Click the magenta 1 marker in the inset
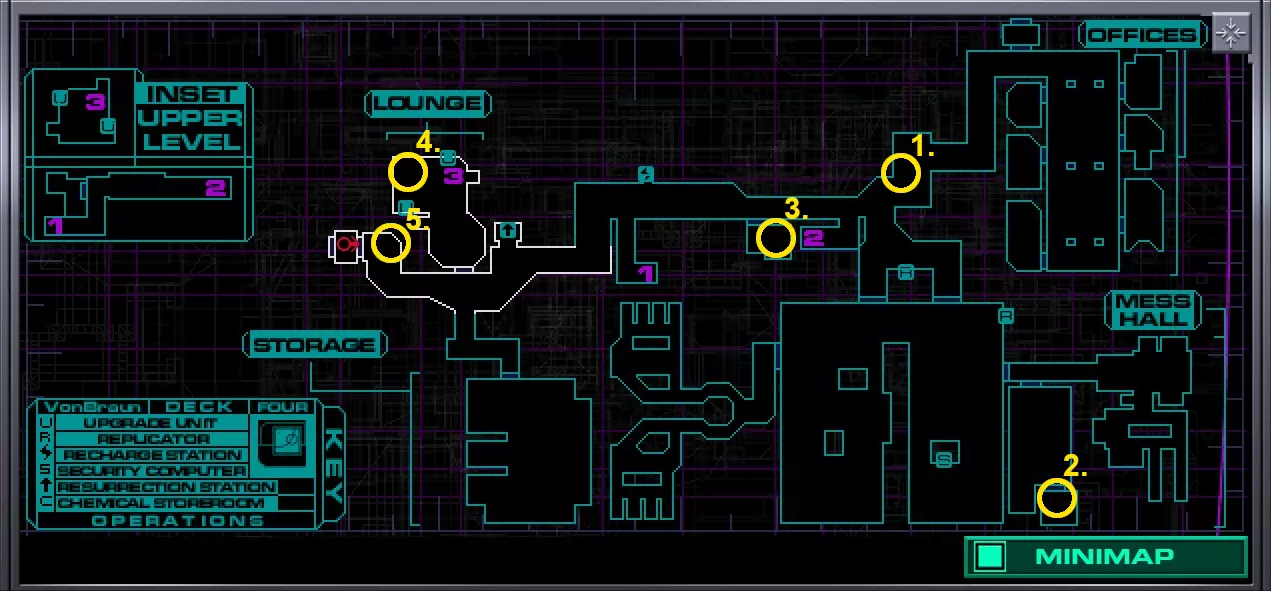Image resolution: width=1271 pixels, height=591 pixels. [x=55, y=226]
